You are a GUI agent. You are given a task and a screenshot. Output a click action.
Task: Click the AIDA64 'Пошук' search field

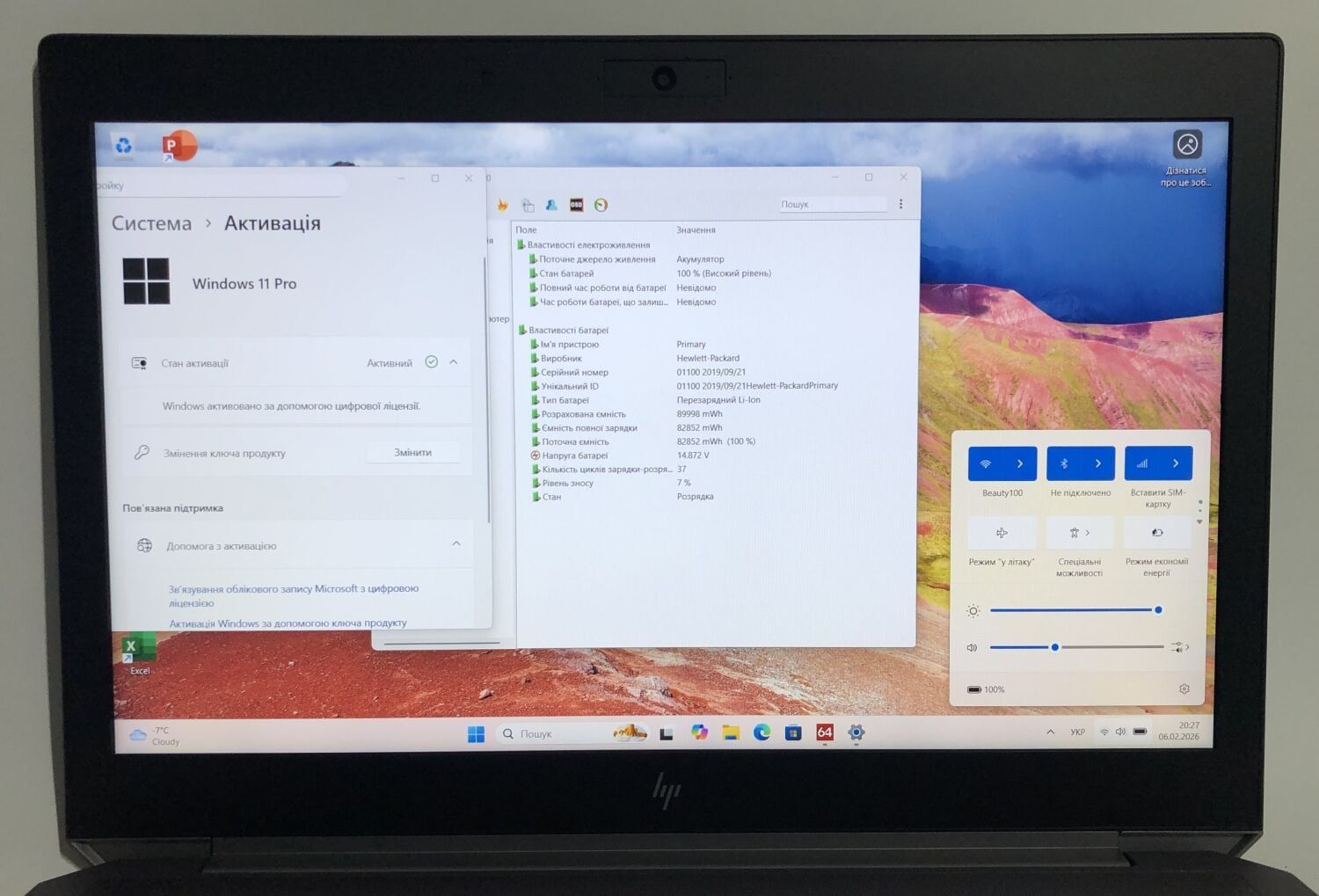click(832, 204)
